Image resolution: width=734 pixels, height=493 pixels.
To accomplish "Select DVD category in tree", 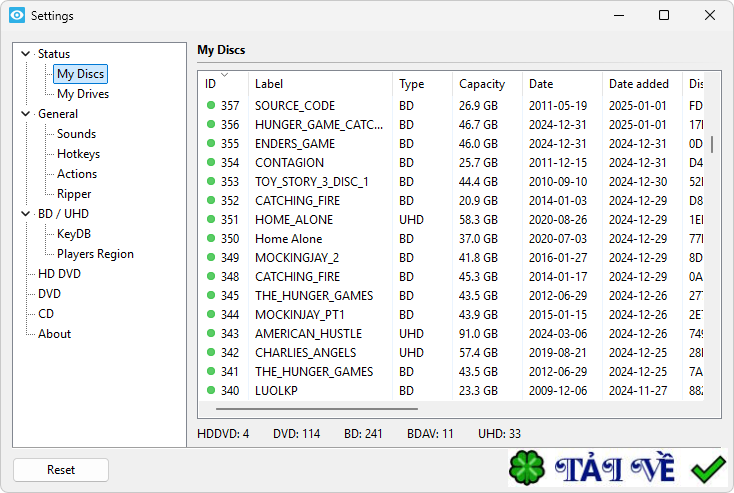I will (49, 294).
